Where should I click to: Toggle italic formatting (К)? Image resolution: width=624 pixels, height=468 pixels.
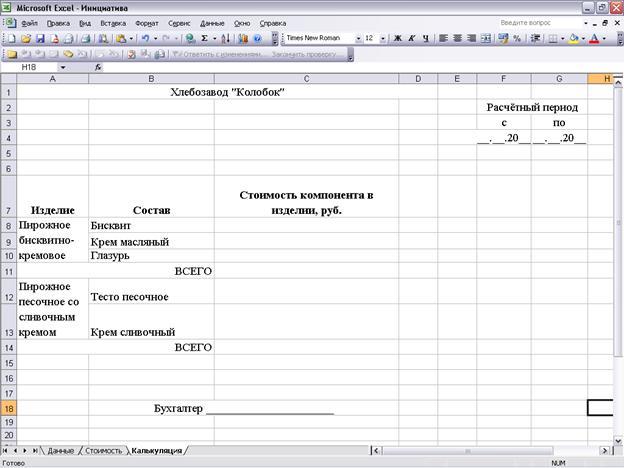coord(411,38)
